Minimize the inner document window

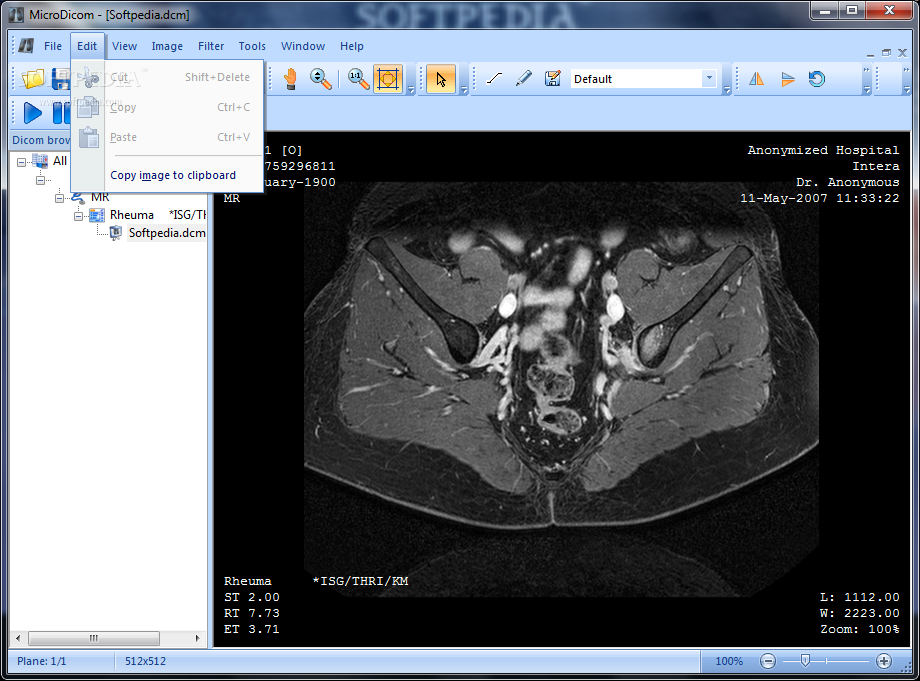coord(870,54)
